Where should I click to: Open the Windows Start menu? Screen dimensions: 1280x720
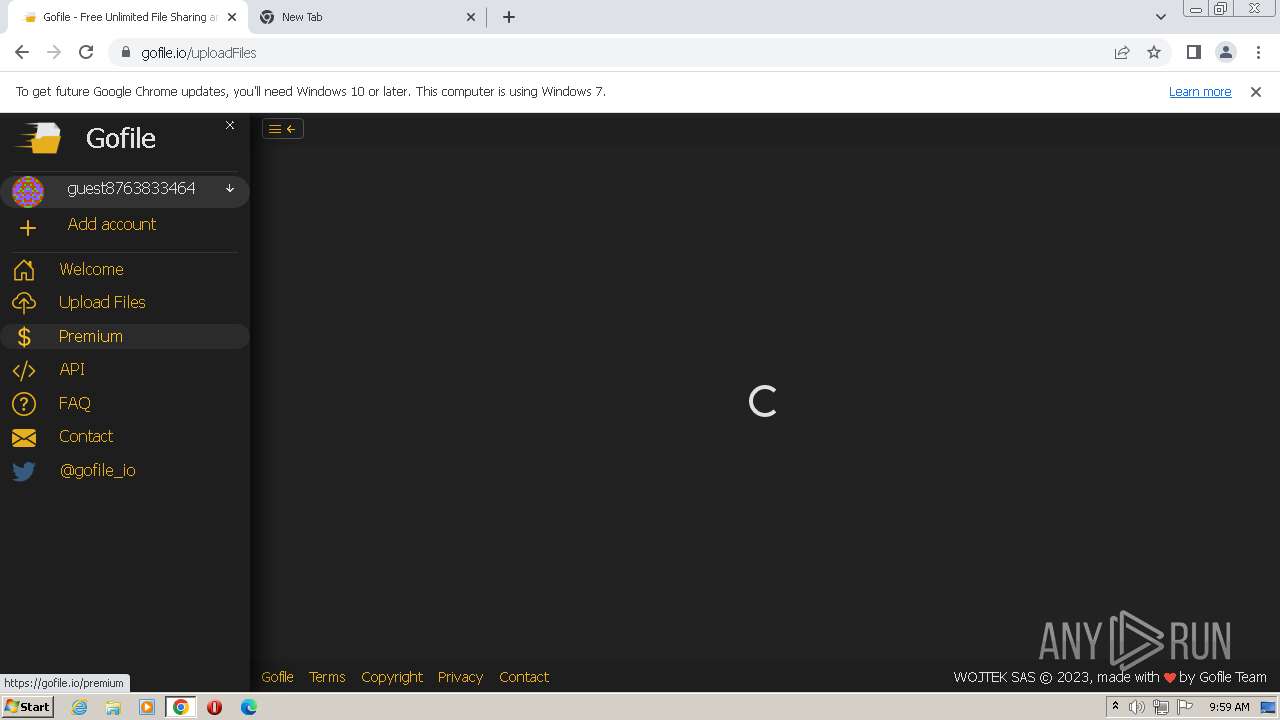point(27,706)
